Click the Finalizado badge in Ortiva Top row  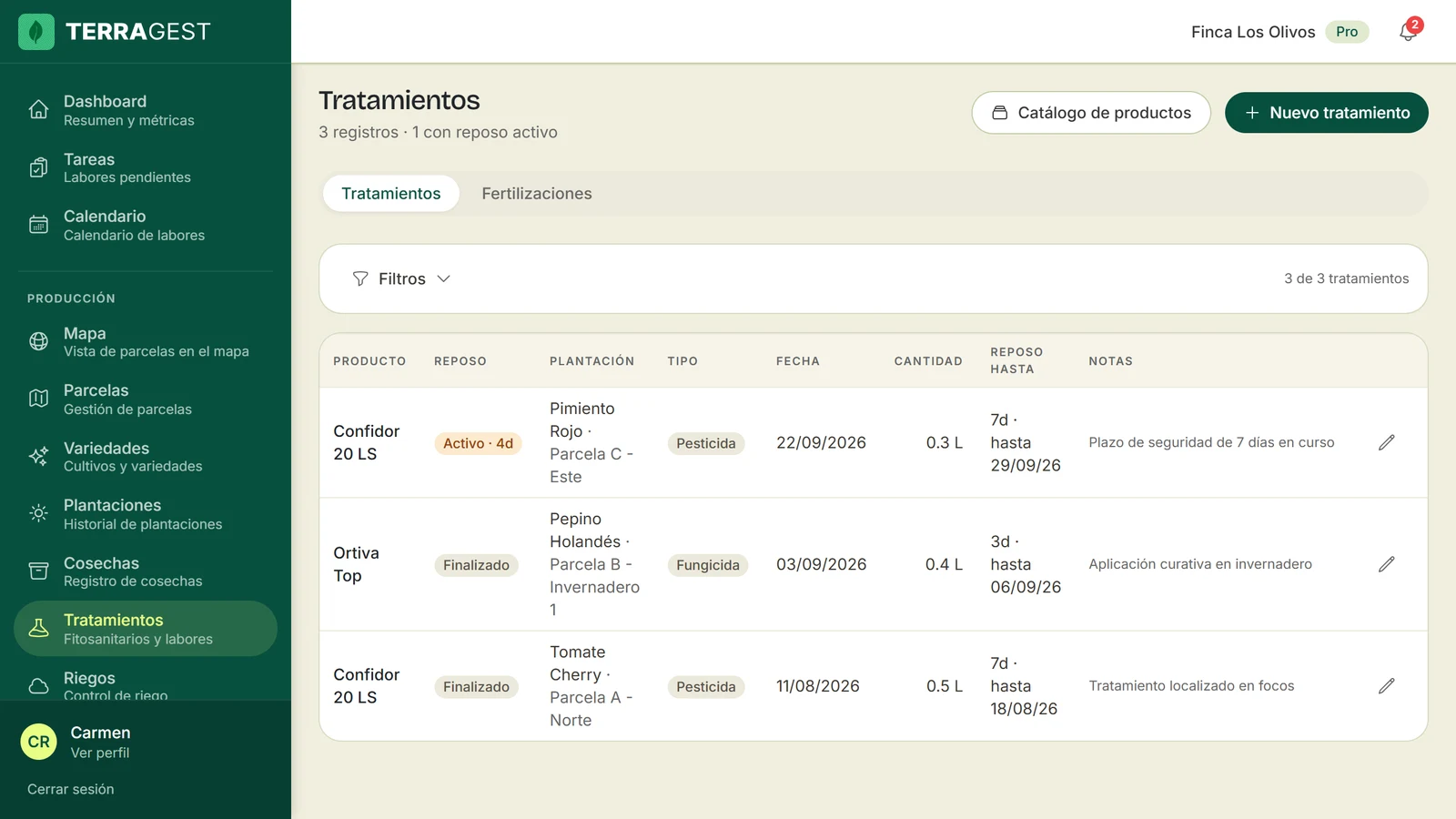[x=476, y=565]
